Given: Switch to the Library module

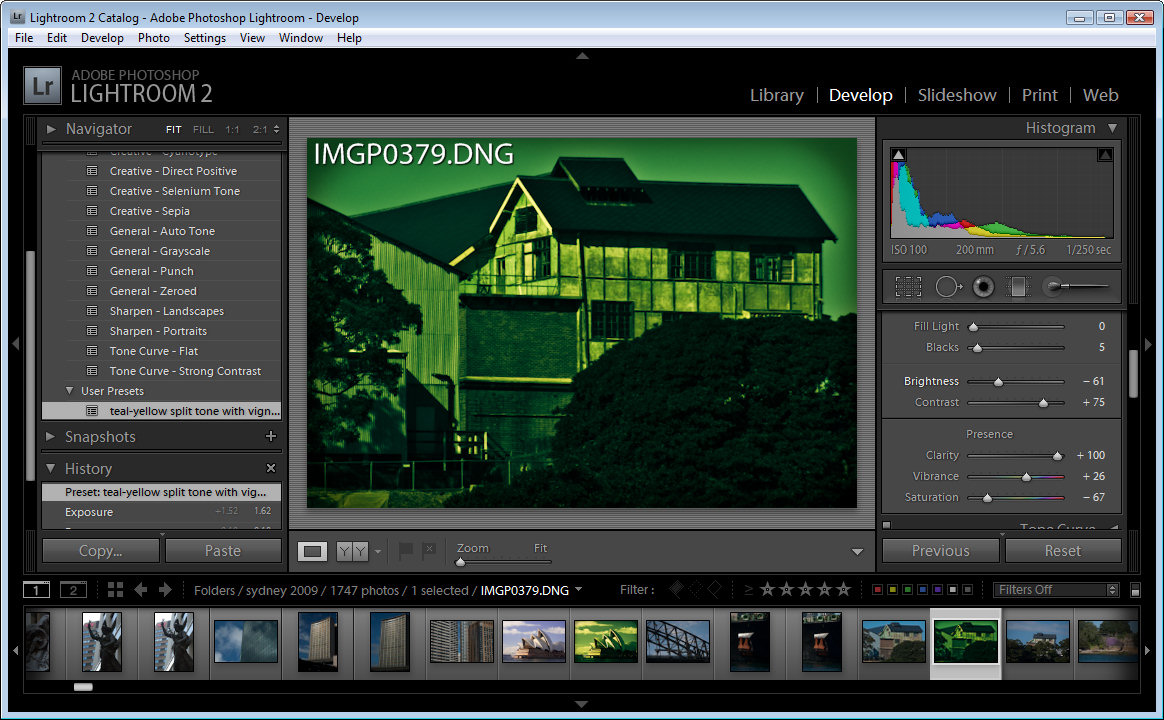Looking at the screenshot, I should click(776, 95).
